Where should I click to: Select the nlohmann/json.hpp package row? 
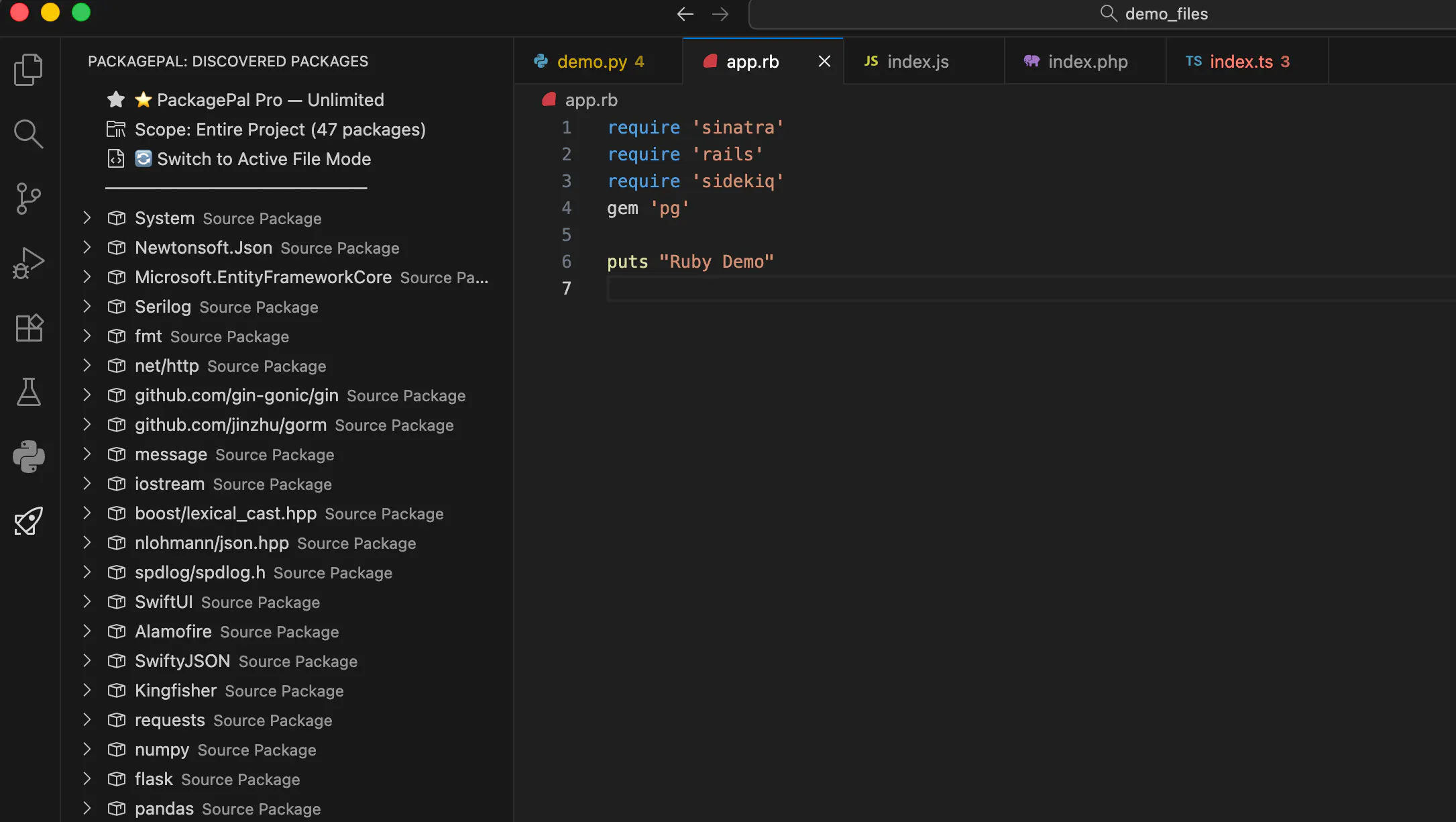(x=287, y=543)
